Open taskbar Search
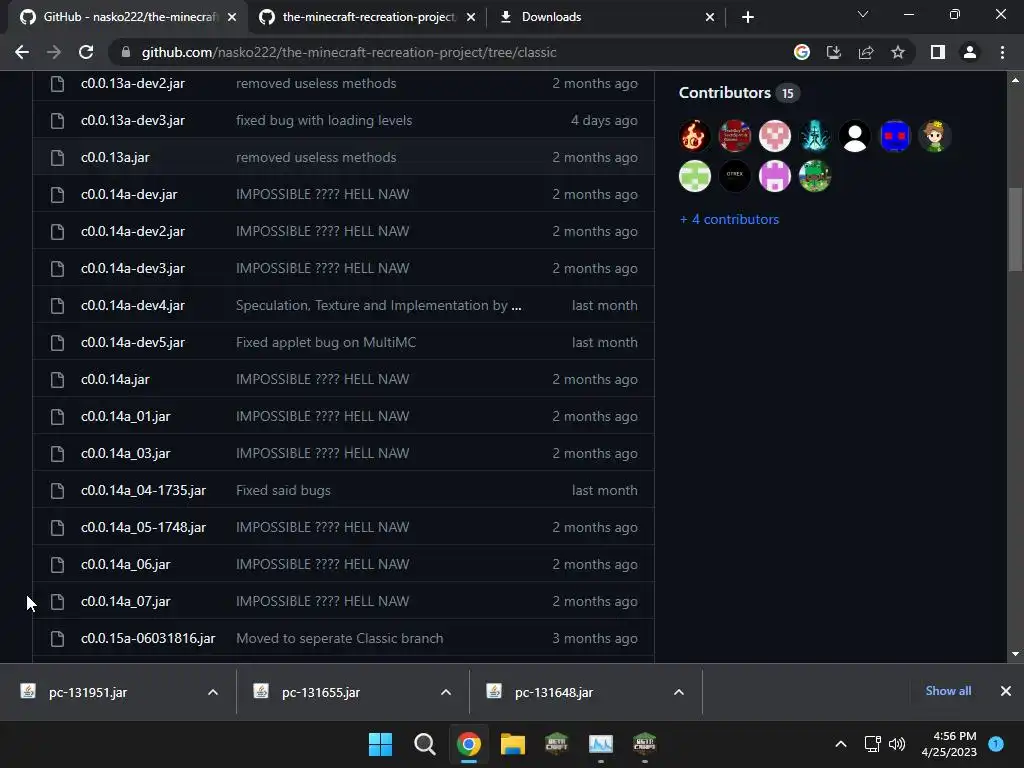 (424, 744)
